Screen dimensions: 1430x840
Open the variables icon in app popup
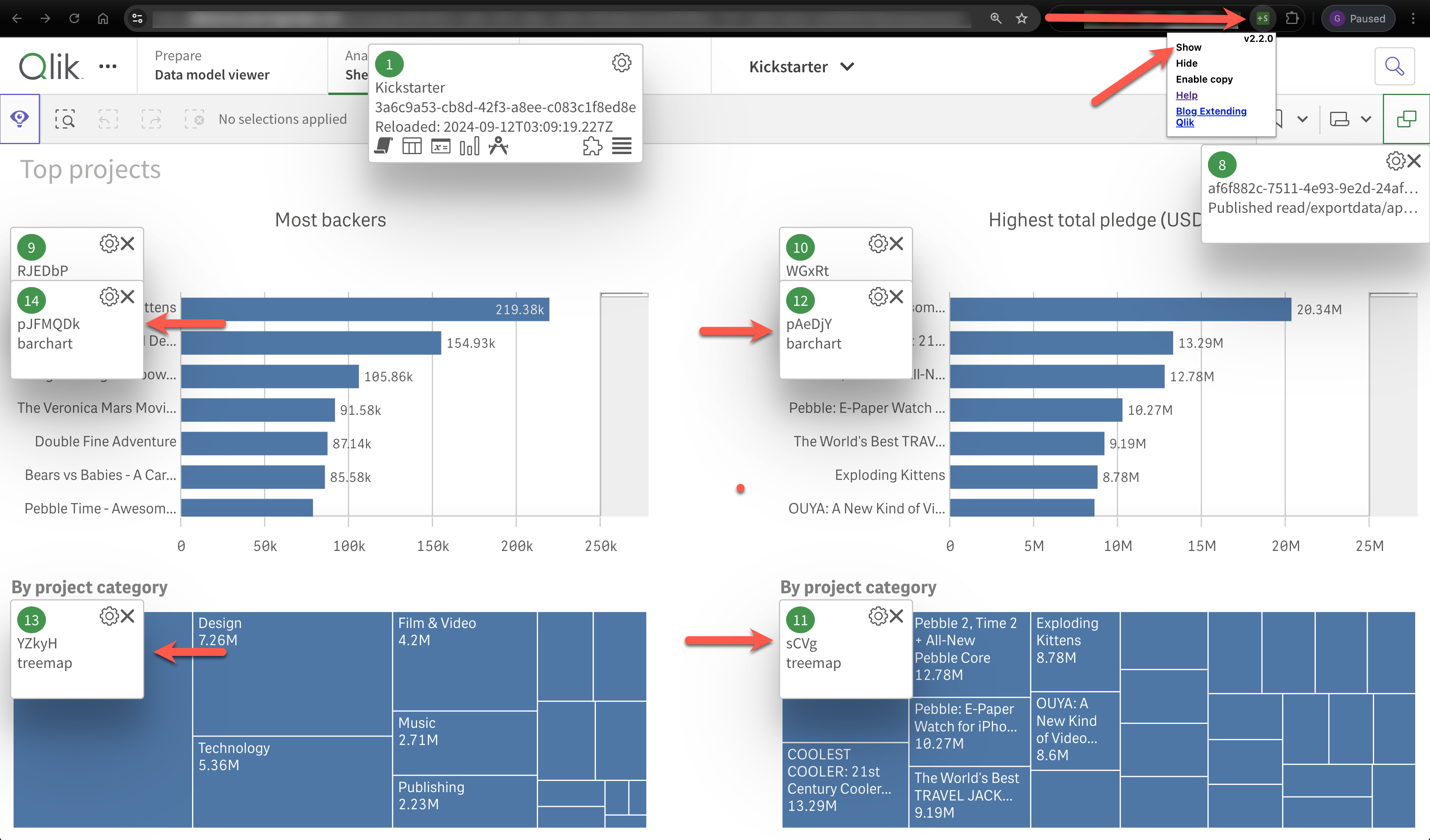coord(440,147)
